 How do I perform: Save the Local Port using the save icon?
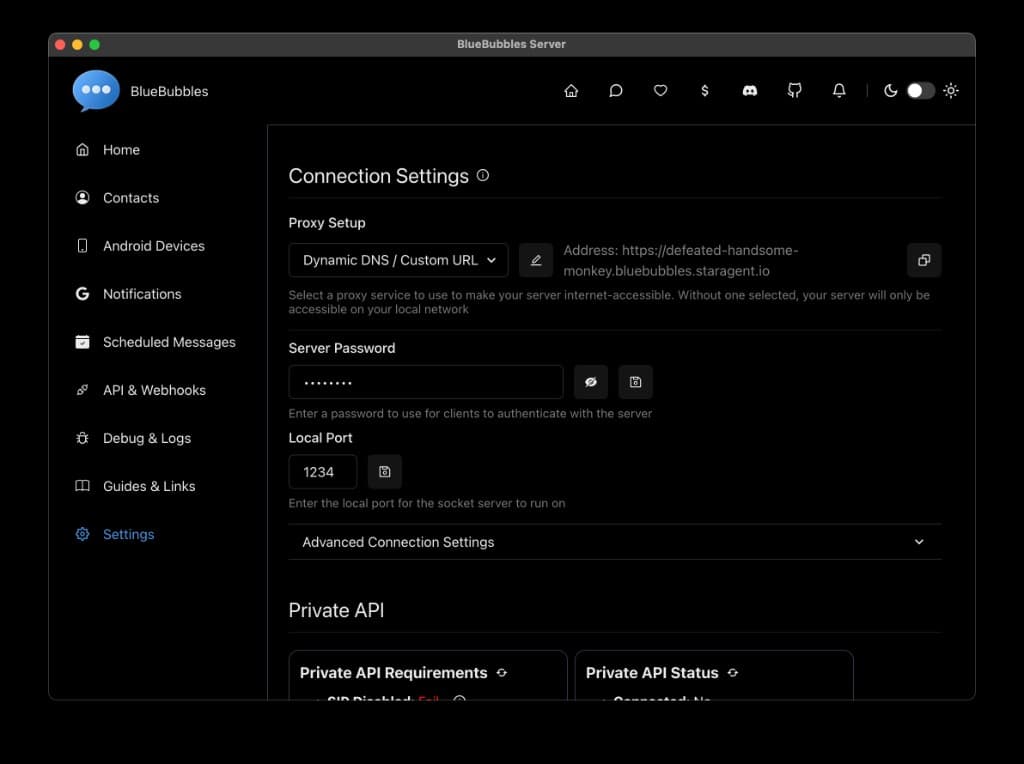[385, 471]
